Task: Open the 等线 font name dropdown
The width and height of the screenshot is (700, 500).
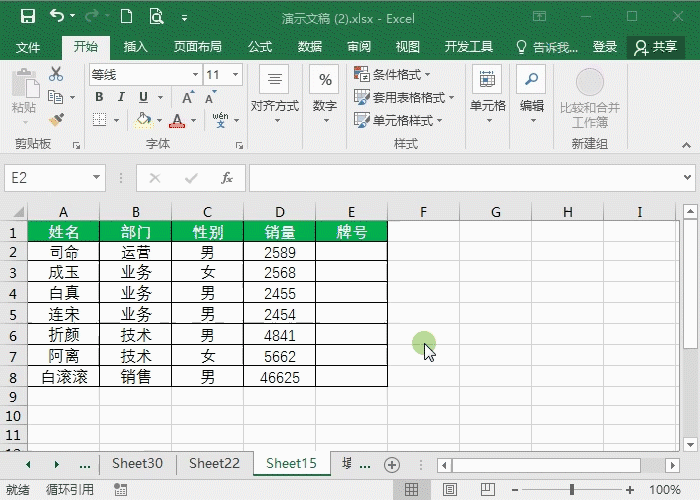Action: pos(195,75)
